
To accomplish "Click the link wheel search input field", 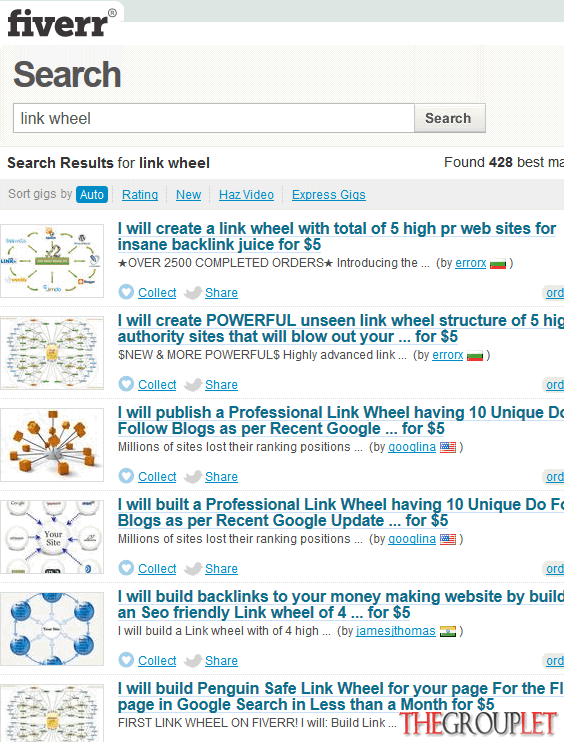I will pos(214,118).
